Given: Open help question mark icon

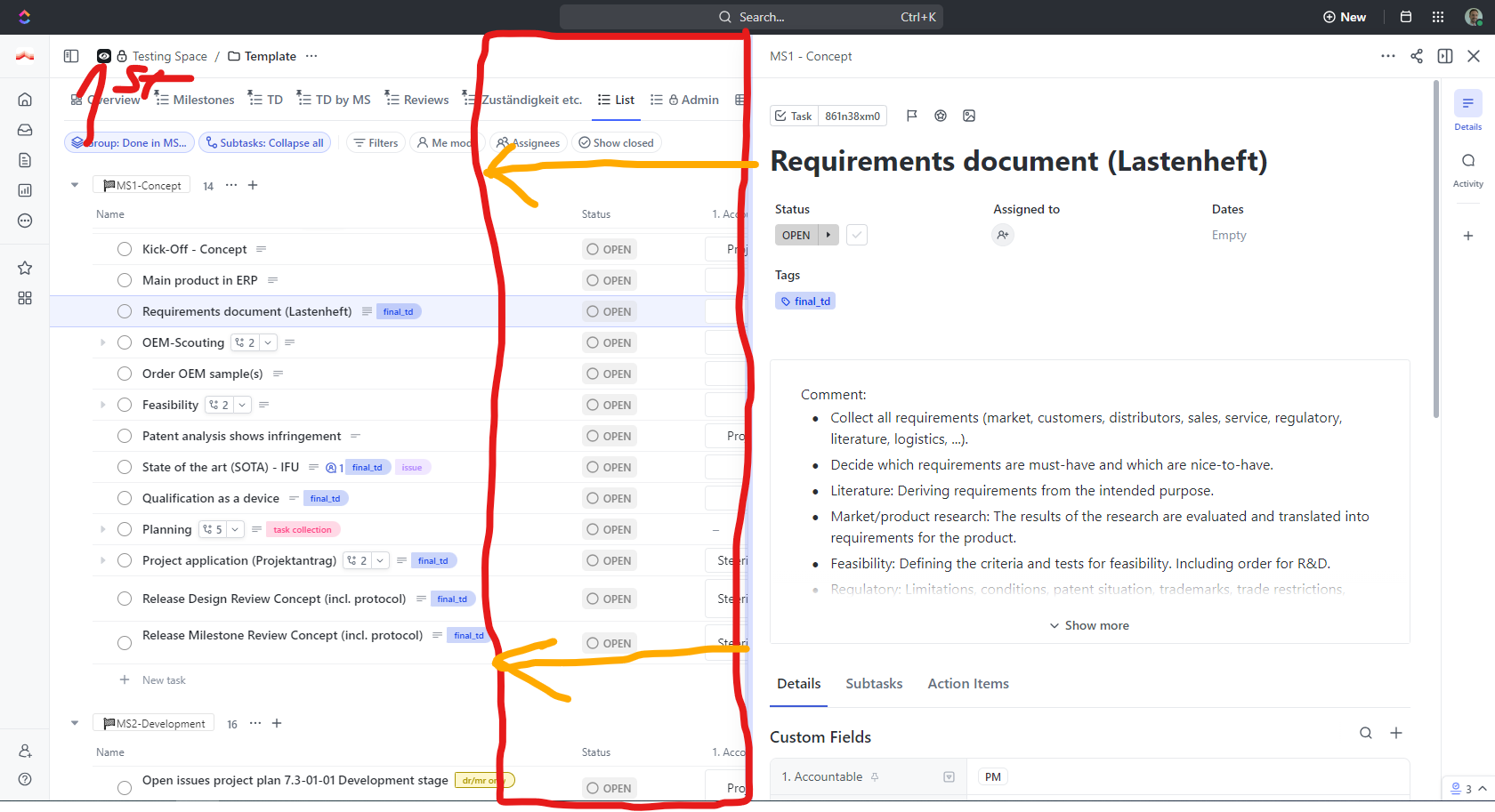Looking at the screenshot, I should [x=25, y=779].
